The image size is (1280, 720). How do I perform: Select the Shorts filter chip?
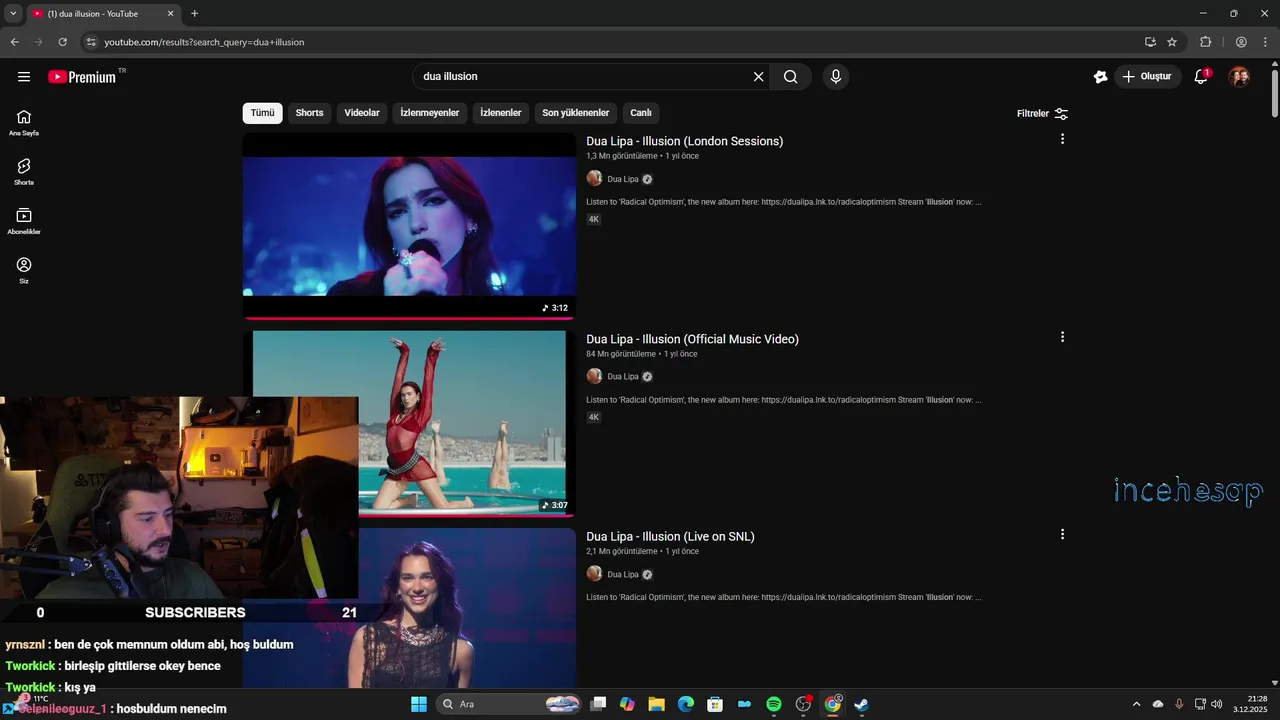pyautogui.click(x=309, y=113)
